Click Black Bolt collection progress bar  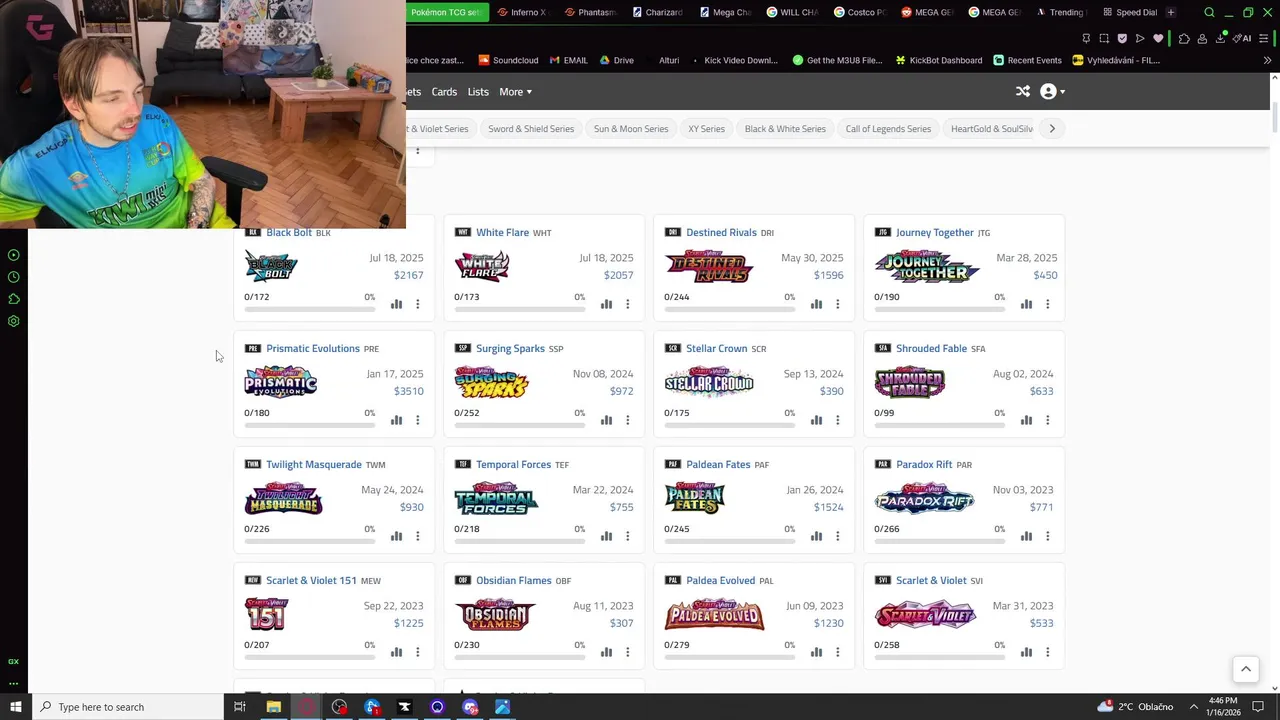click(x=309, y=309)
